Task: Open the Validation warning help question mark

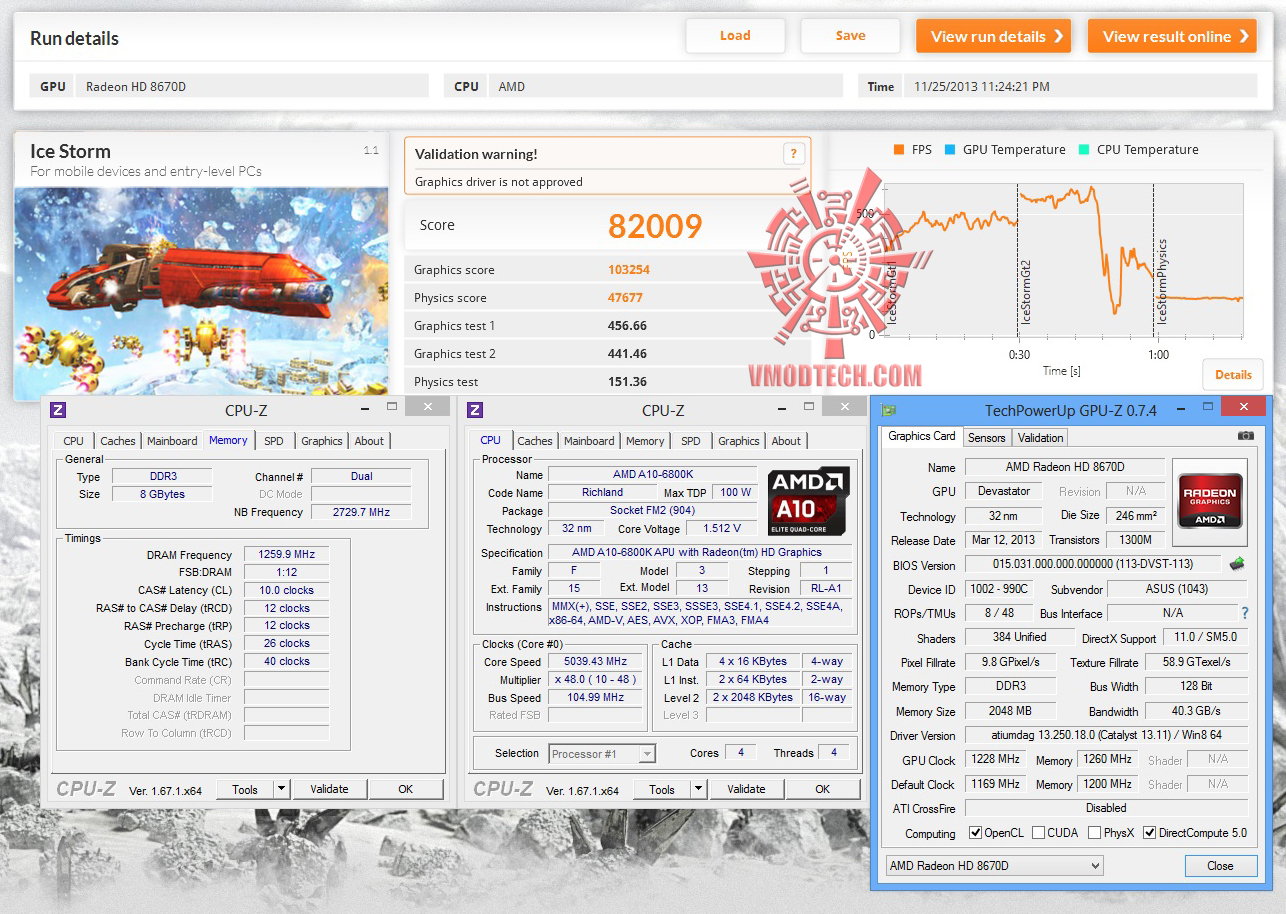Action: [x=793, y=154]
